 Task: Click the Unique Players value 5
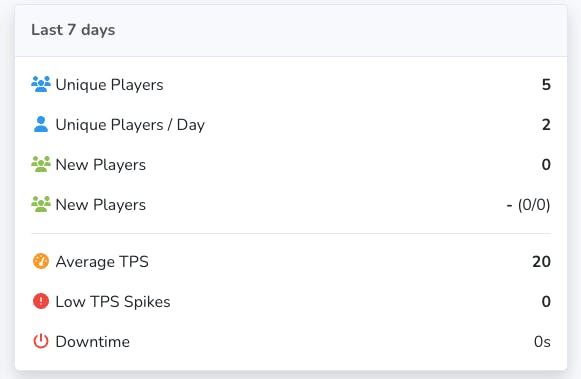[x=546, y=84]
